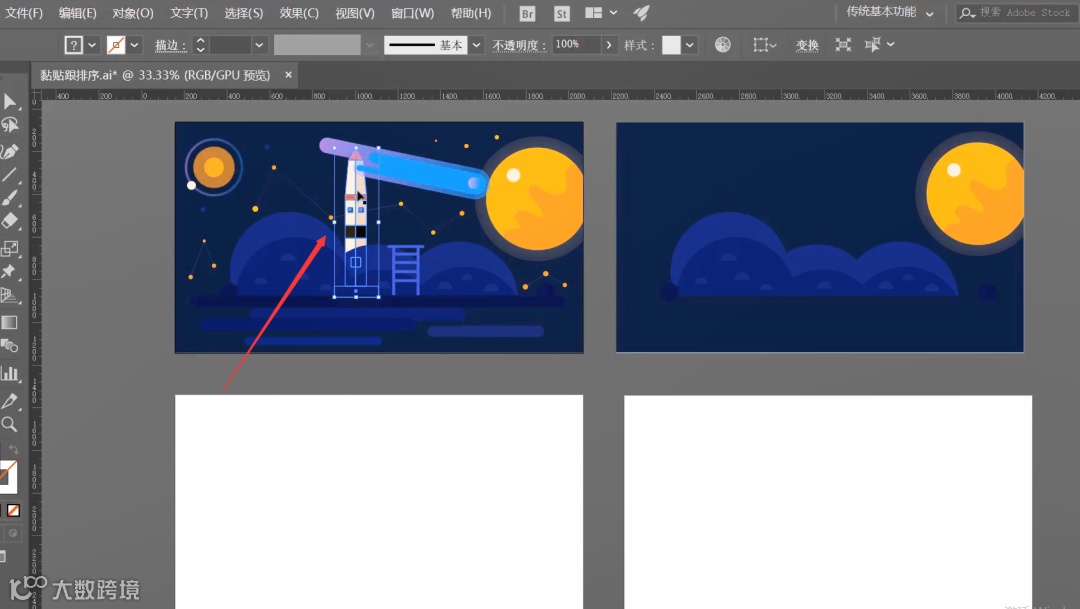The width and height of the screenshot is (1080, 609).
Task: Select the Pen tool
Action: pos(10,151)
